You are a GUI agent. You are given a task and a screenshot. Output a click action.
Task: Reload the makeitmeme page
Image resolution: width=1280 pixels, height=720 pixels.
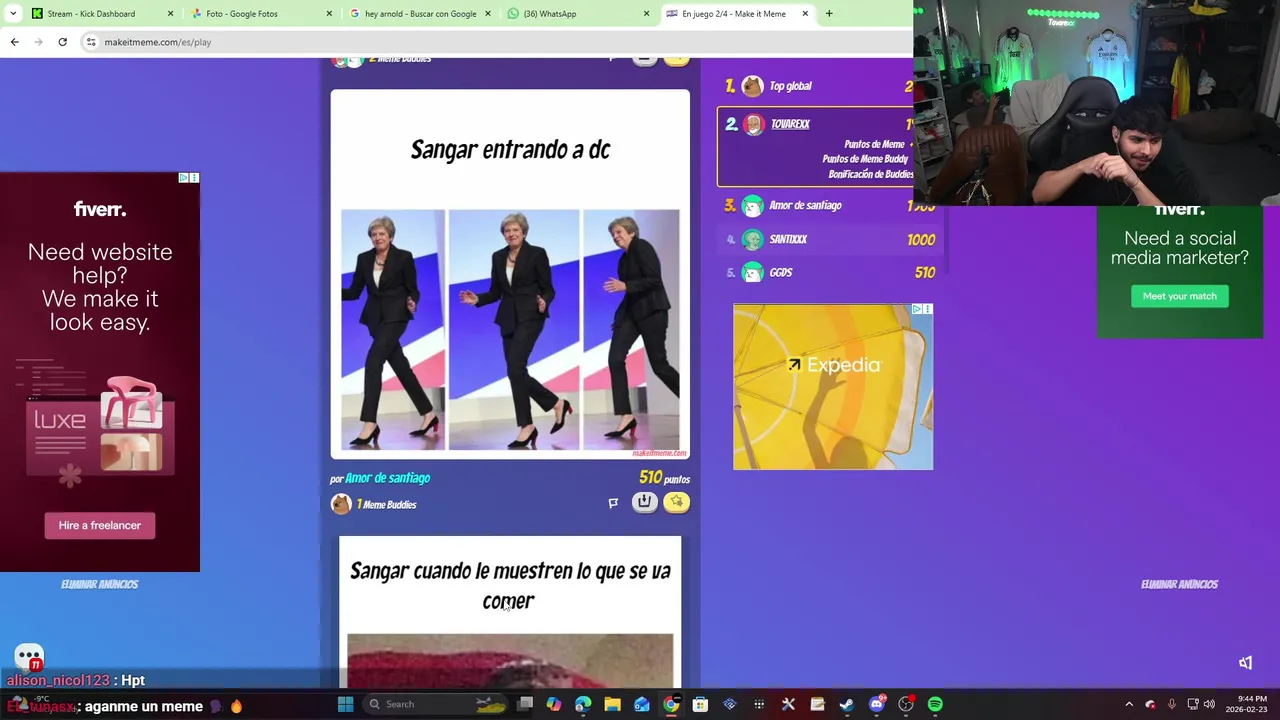pyautogui.click(x=62, y=42)
